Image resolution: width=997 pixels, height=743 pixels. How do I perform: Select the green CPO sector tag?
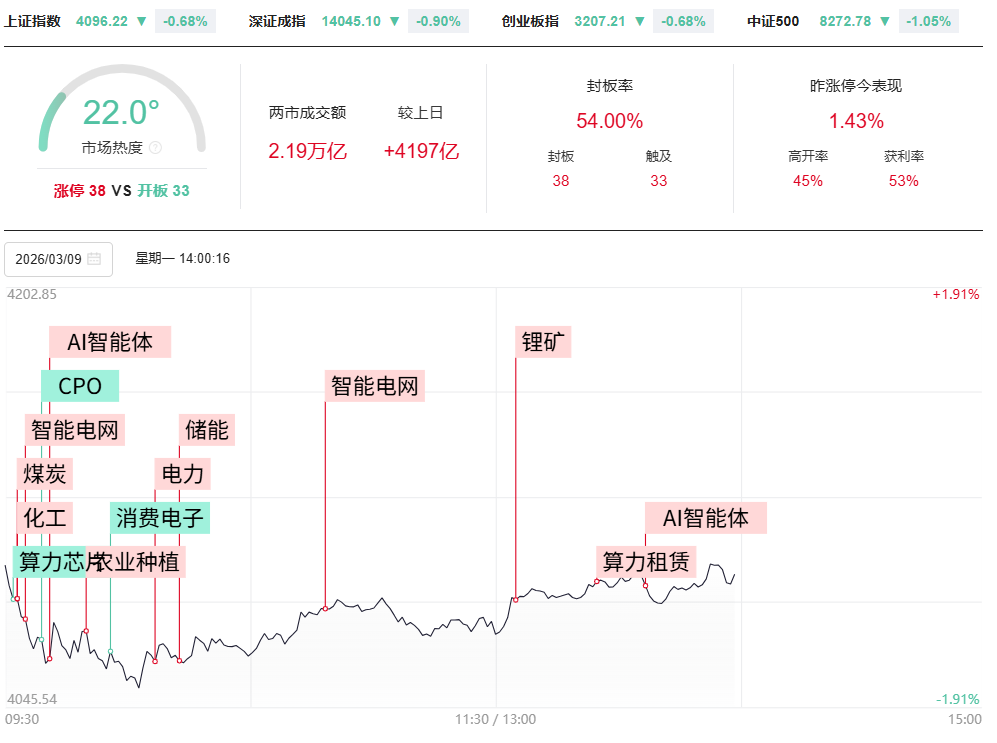[x=80, y=386]
